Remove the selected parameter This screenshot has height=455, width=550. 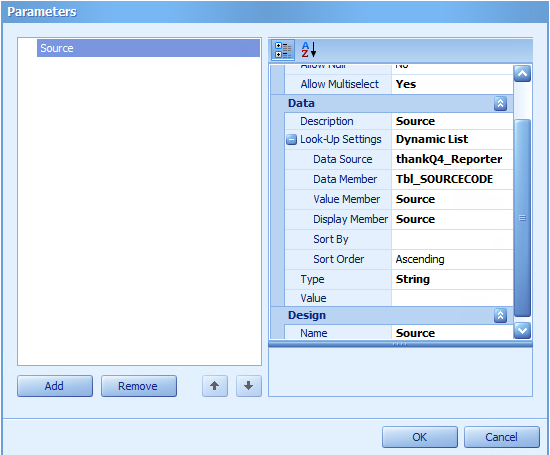pos(139,386)
